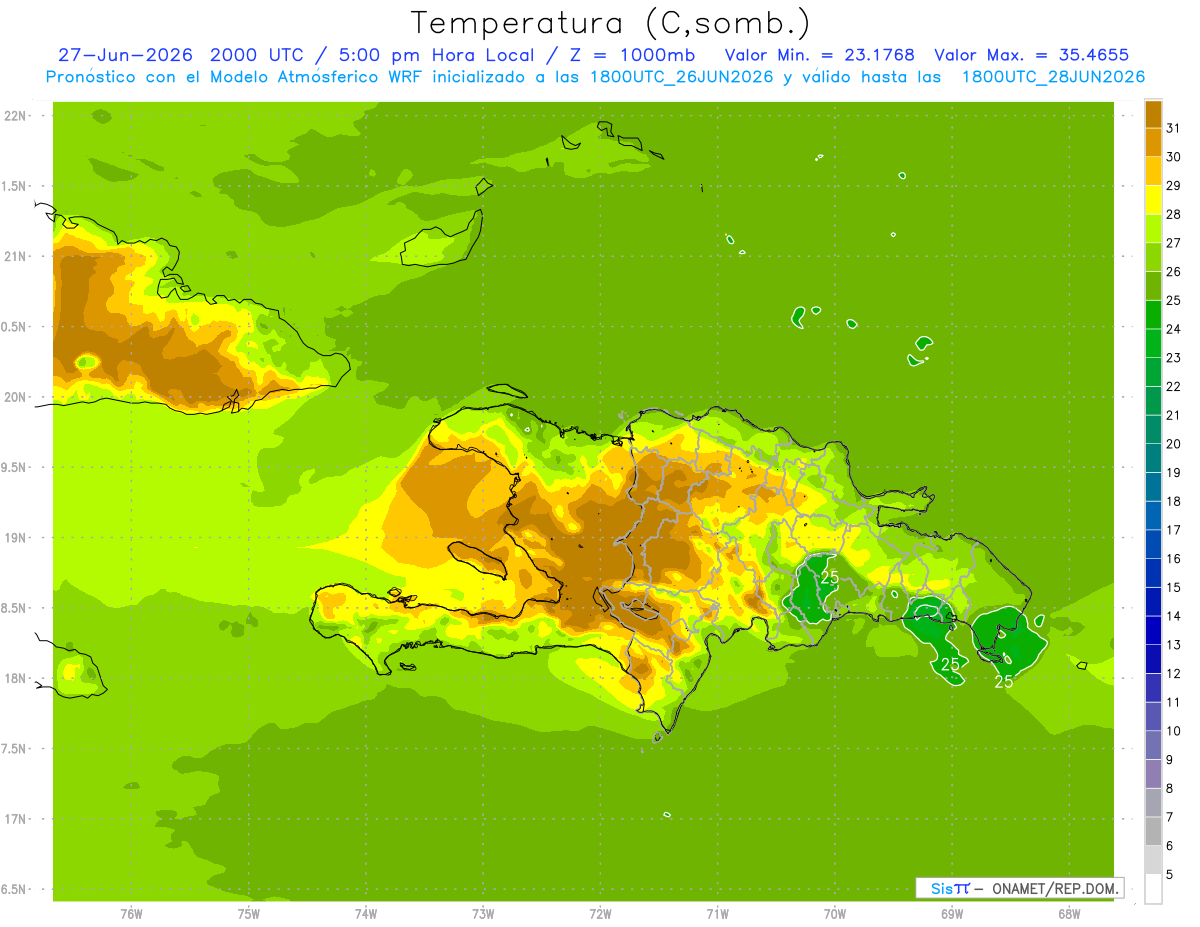1200x927 pixels.
Task: Click the '31' colorbar label
Action: pyautogui.click(x=1173, y=128)
